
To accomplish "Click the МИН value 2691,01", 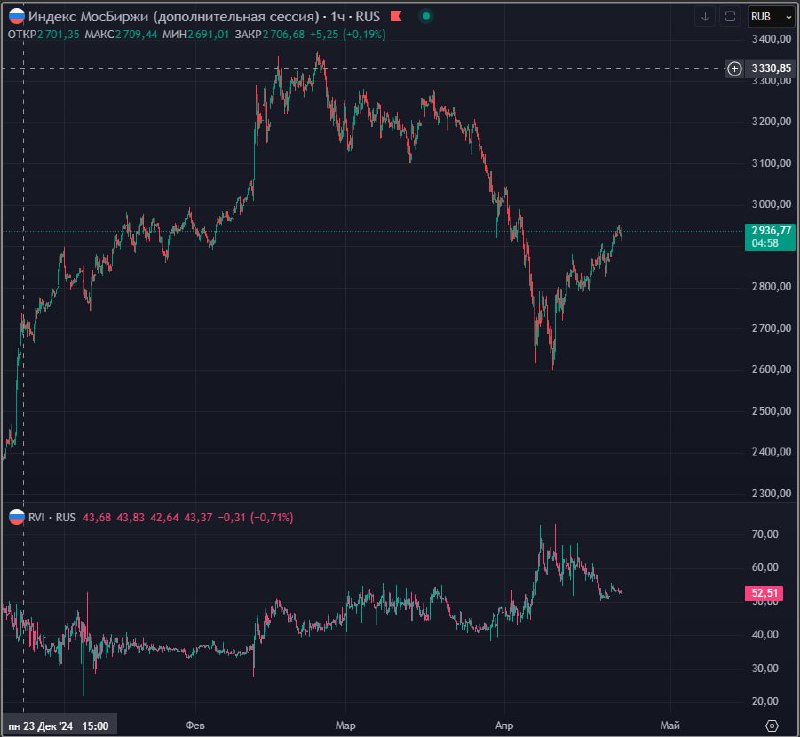I will point(208,34).
